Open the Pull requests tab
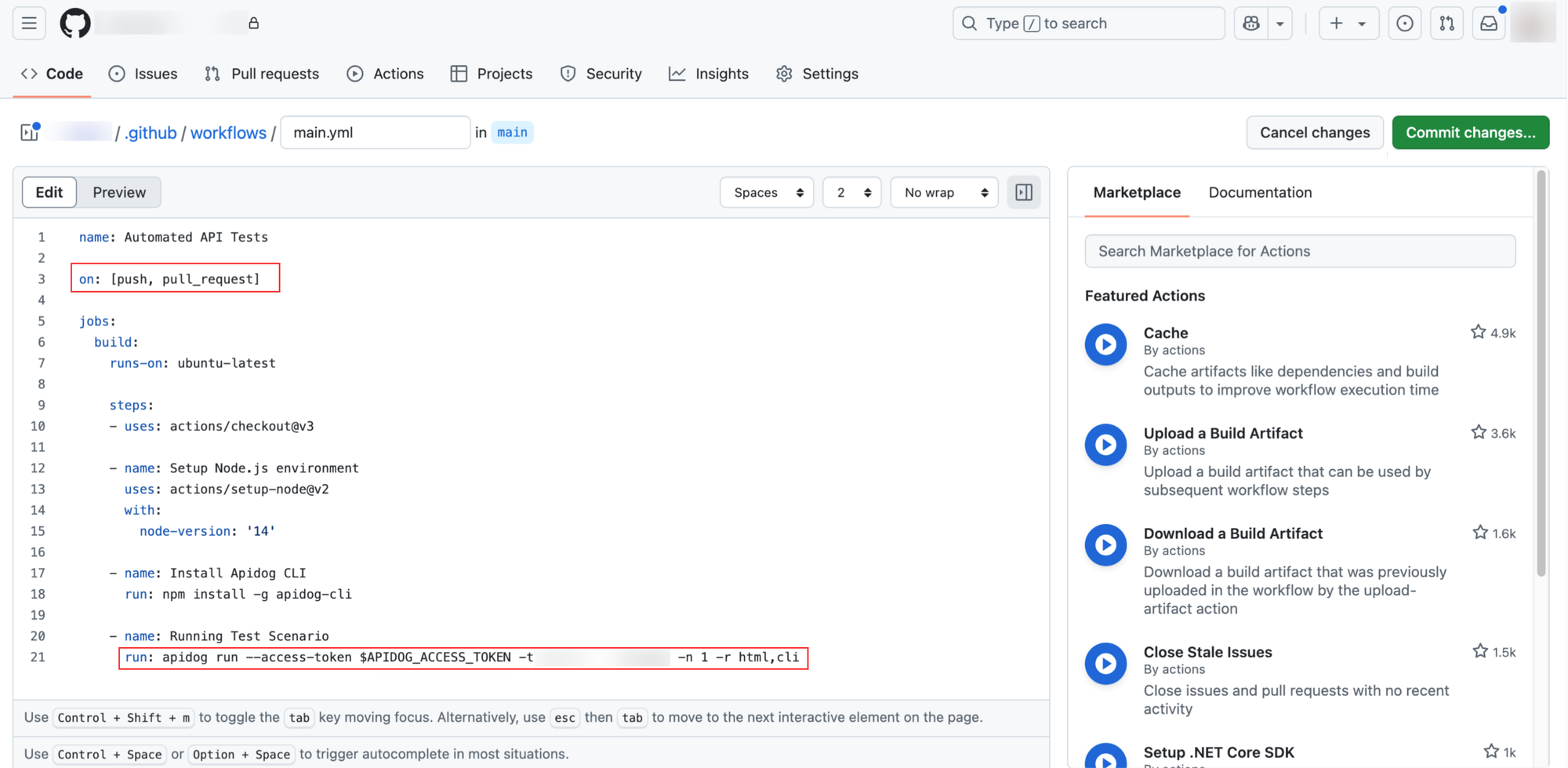Screen dimensions: 1568x768 (261, 74)
